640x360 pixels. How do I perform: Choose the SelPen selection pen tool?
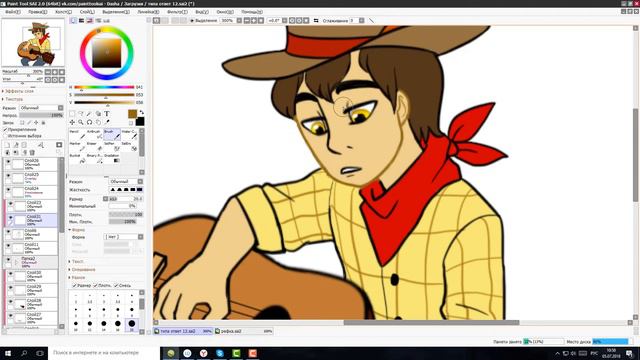pyautogui.click(x=112, y=147)
